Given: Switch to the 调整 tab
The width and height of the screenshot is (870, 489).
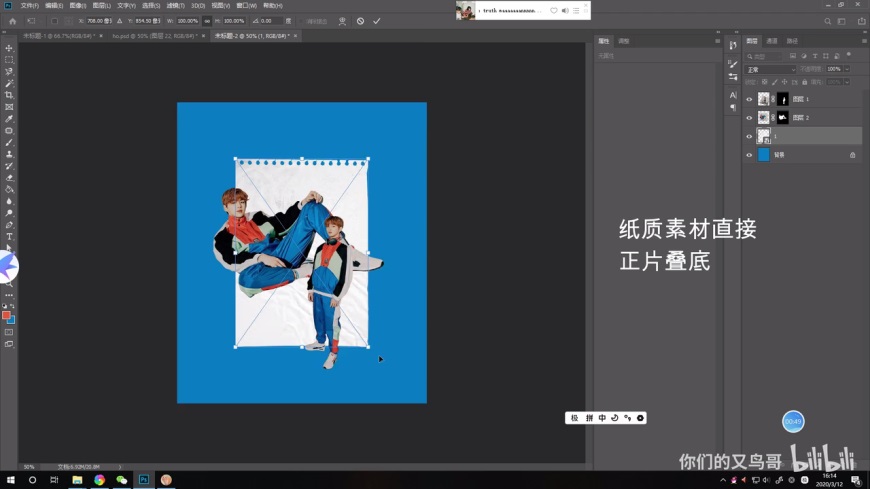Looking at the screenshot, I should [624, 41].
